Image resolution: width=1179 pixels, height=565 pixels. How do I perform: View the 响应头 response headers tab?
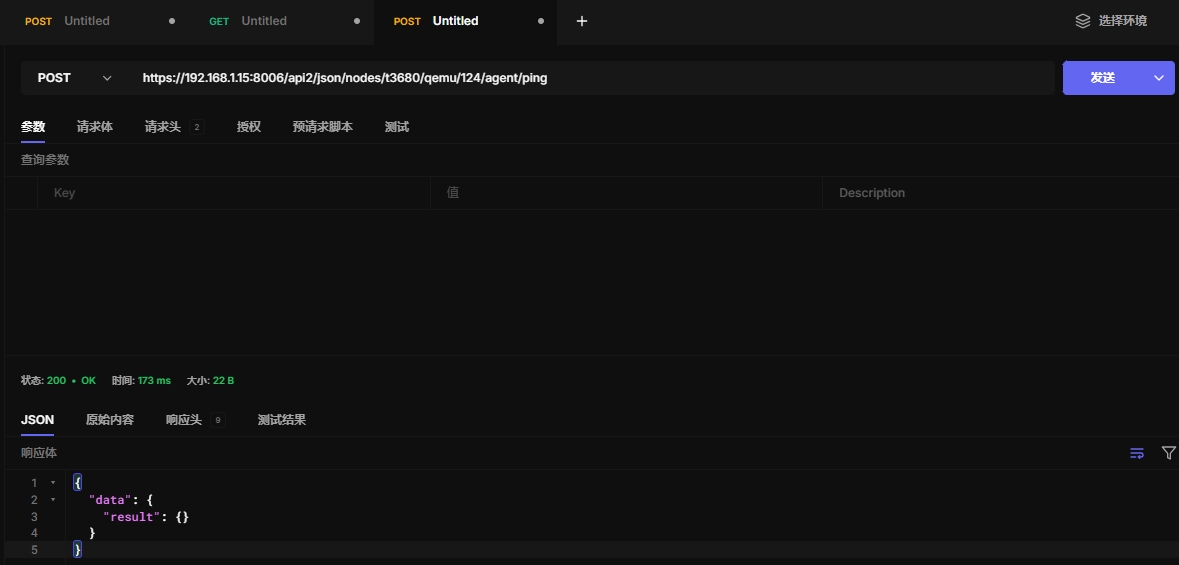(x=184, y=420)
